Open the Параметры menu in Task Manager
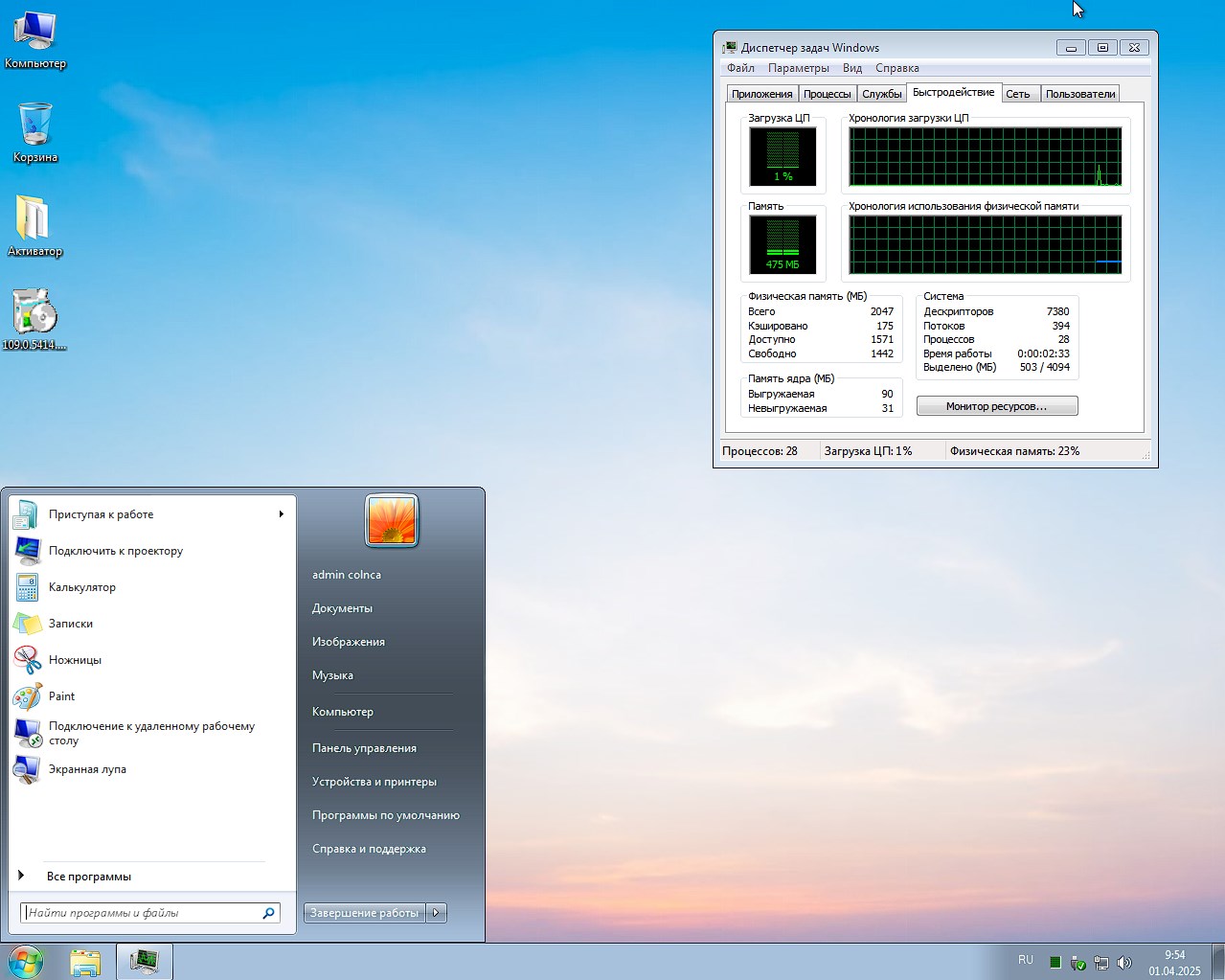1225x980 pixels. 798,68
